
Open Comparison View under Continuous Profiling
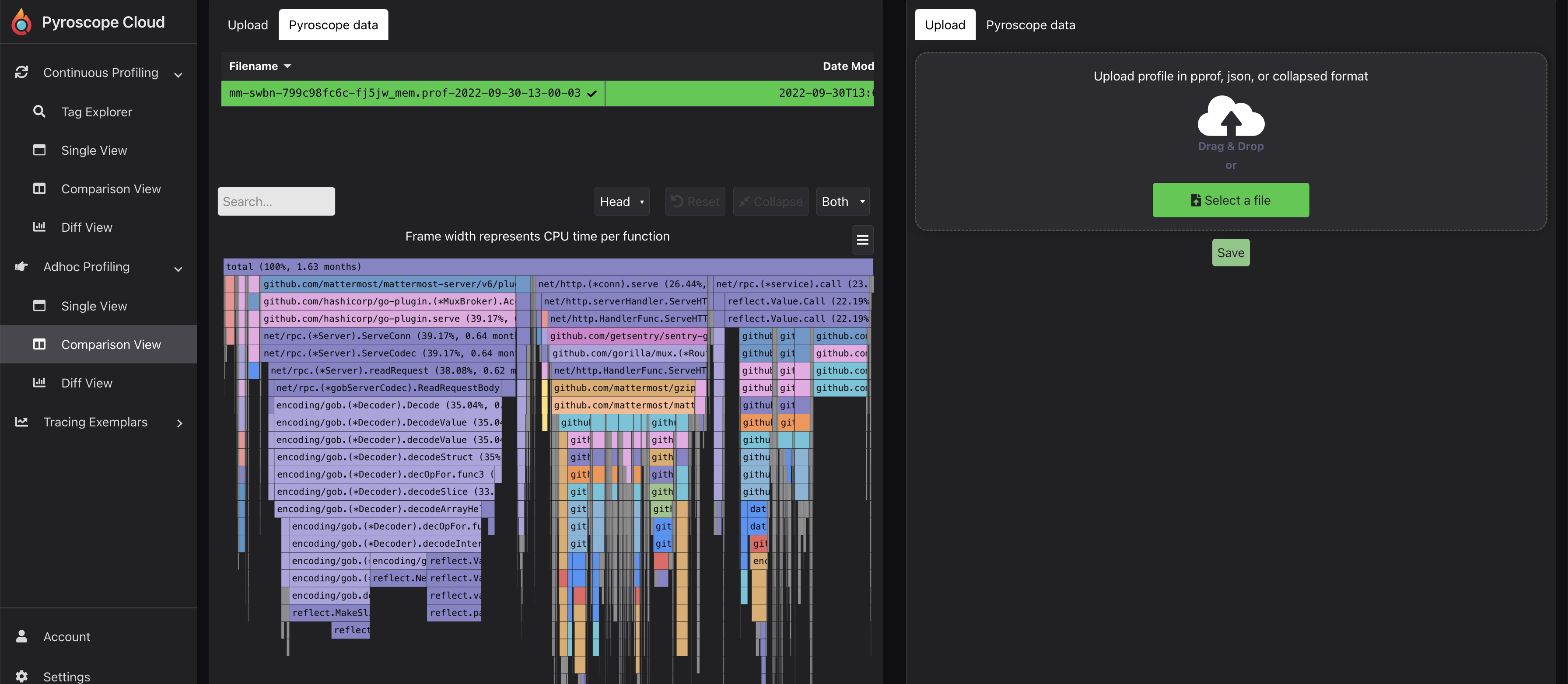(111, 188)
